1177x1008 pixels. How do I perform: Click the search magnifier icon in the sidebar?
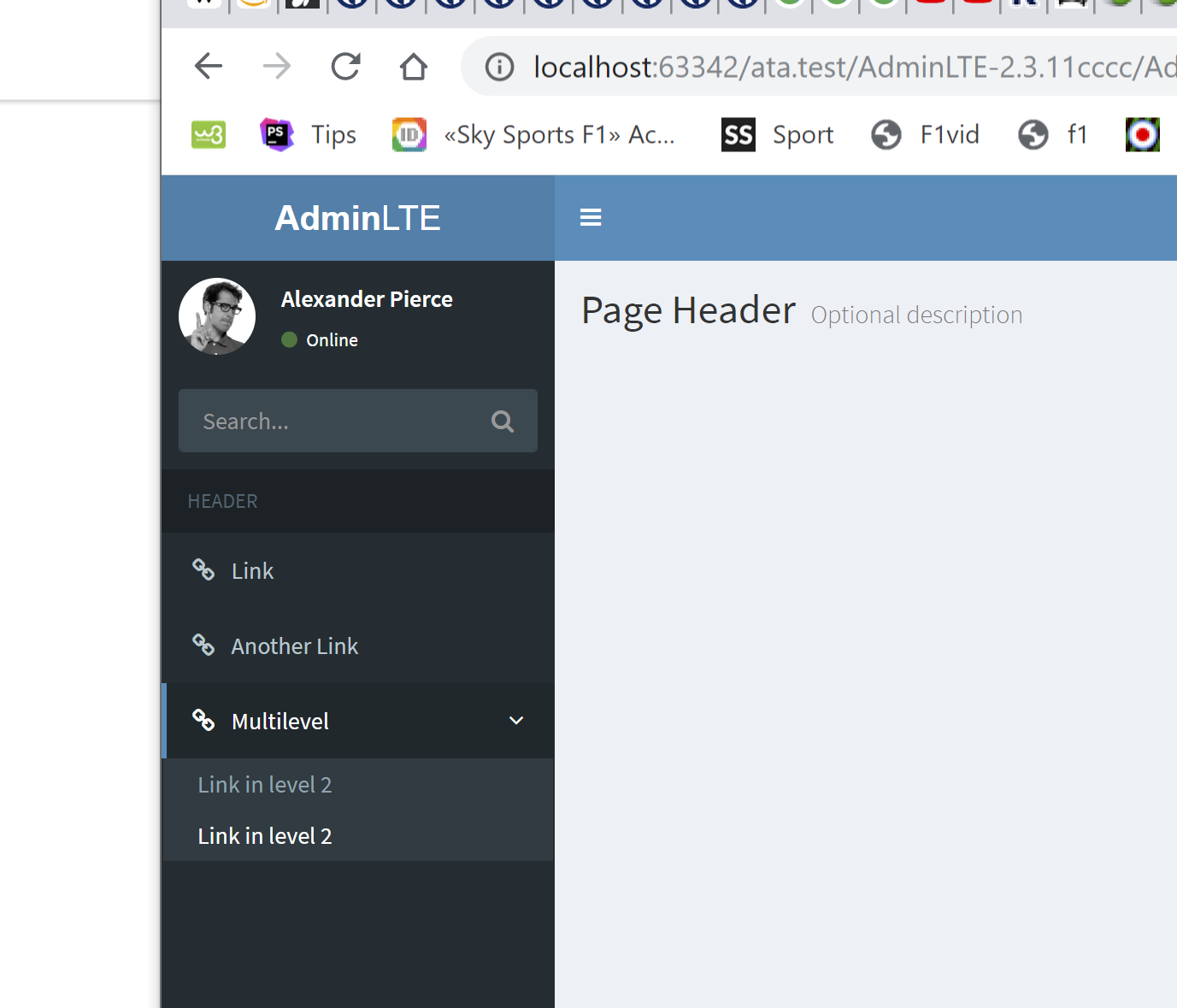pyautogui.click(x=503, y=421)
